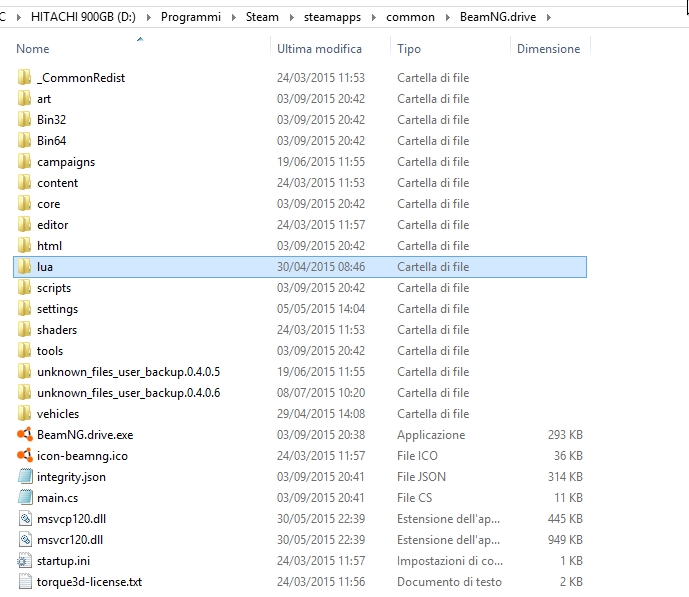The width and height of the screenshot is (689, 597).
Task: Select the icon-beamng.ico file name
Action: point(82,456)
